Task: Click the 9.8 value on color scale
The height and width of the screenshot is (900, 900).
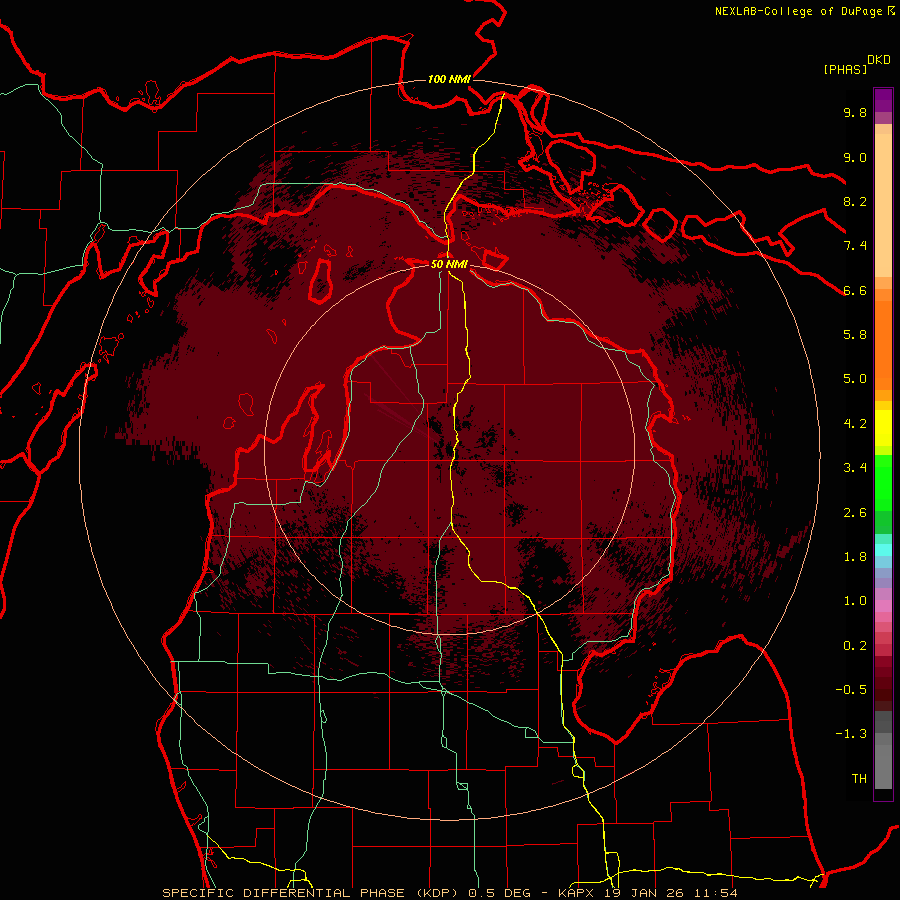Action: tap(855, 113)
